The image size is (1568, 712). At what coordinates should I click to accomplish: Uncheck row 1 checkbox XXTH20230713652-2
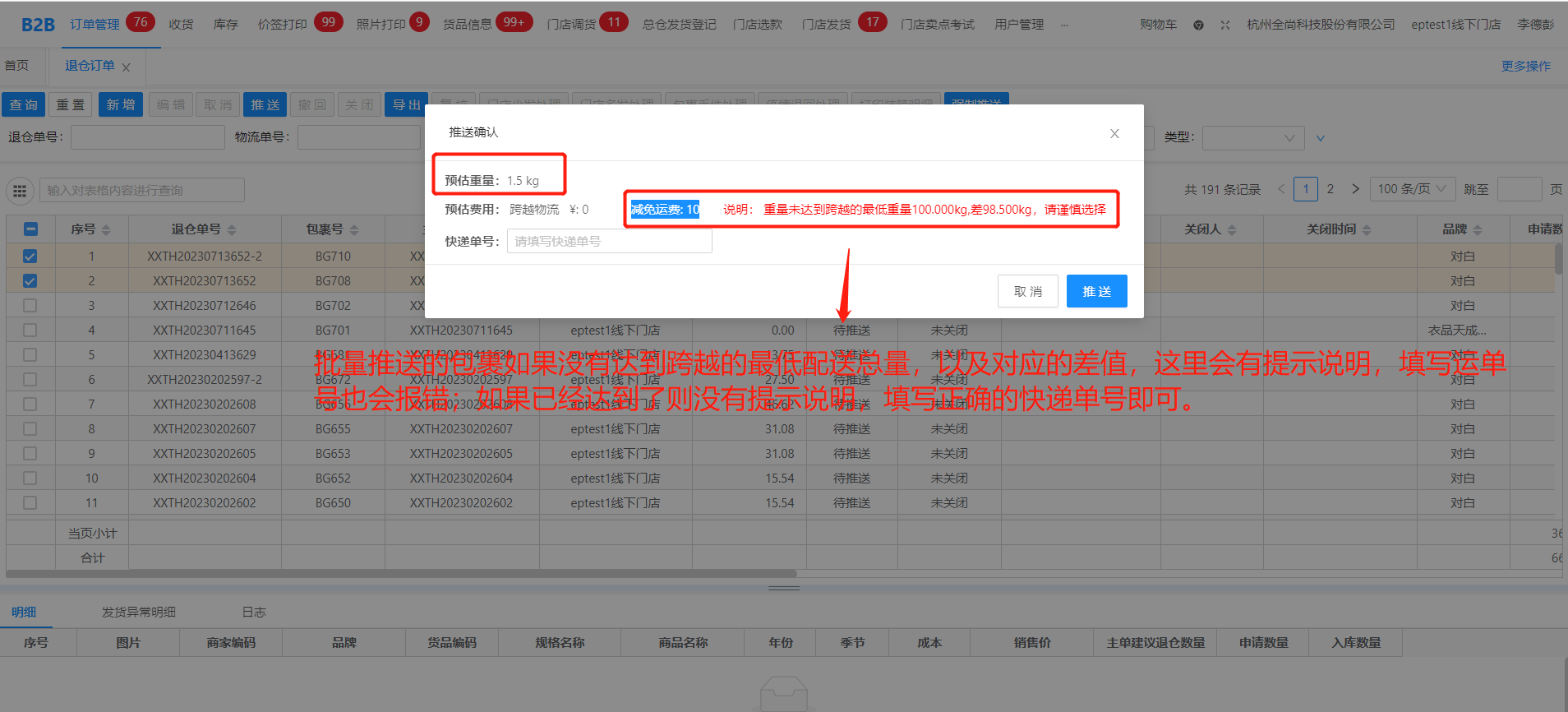(x=30, y=257)
